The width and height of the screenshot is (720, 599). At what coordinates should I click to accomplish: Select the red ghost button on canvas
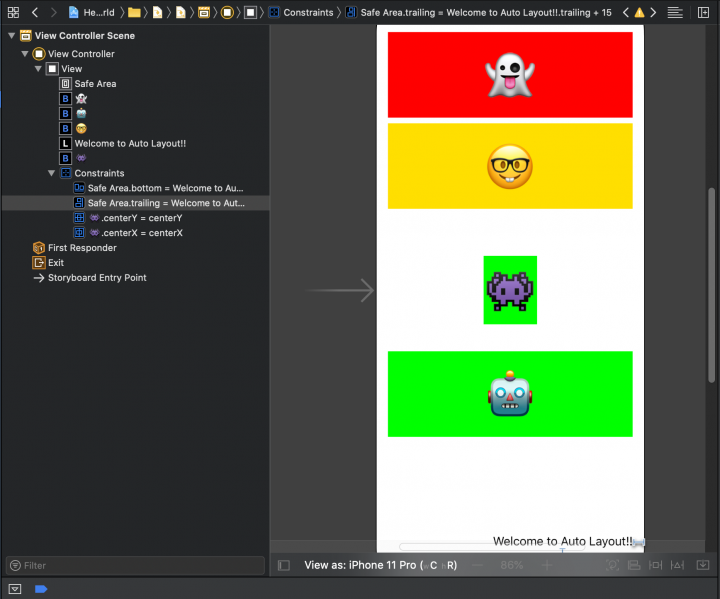tap(510, 75)
